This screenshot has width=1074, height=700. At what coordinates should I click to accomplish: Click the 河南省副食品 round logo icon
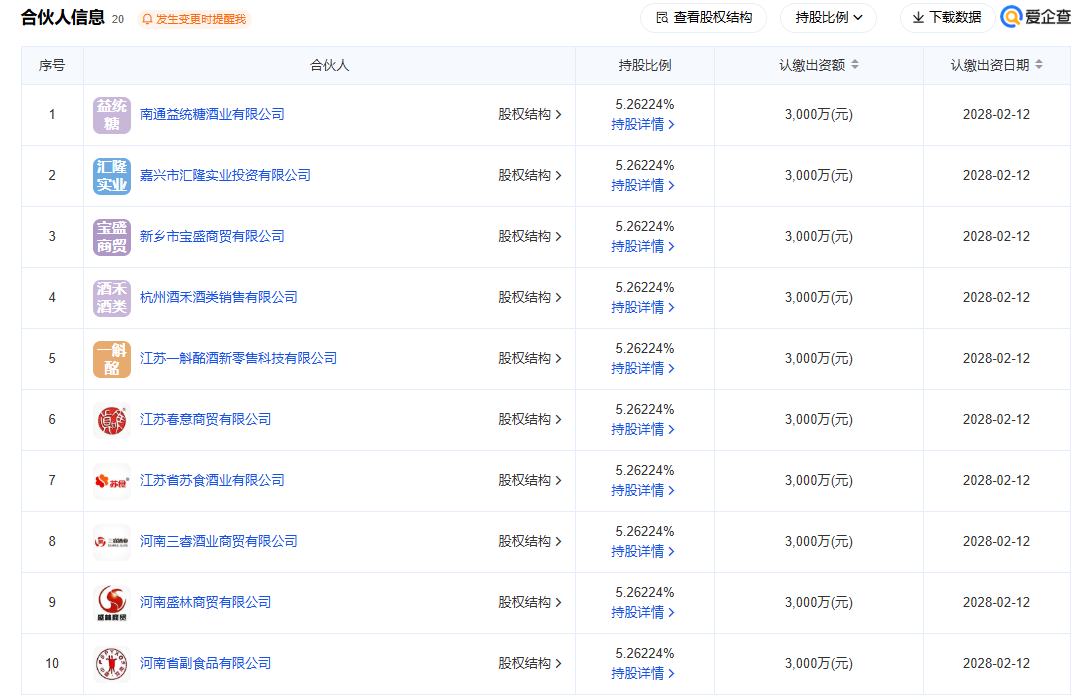tap(112, 664)
